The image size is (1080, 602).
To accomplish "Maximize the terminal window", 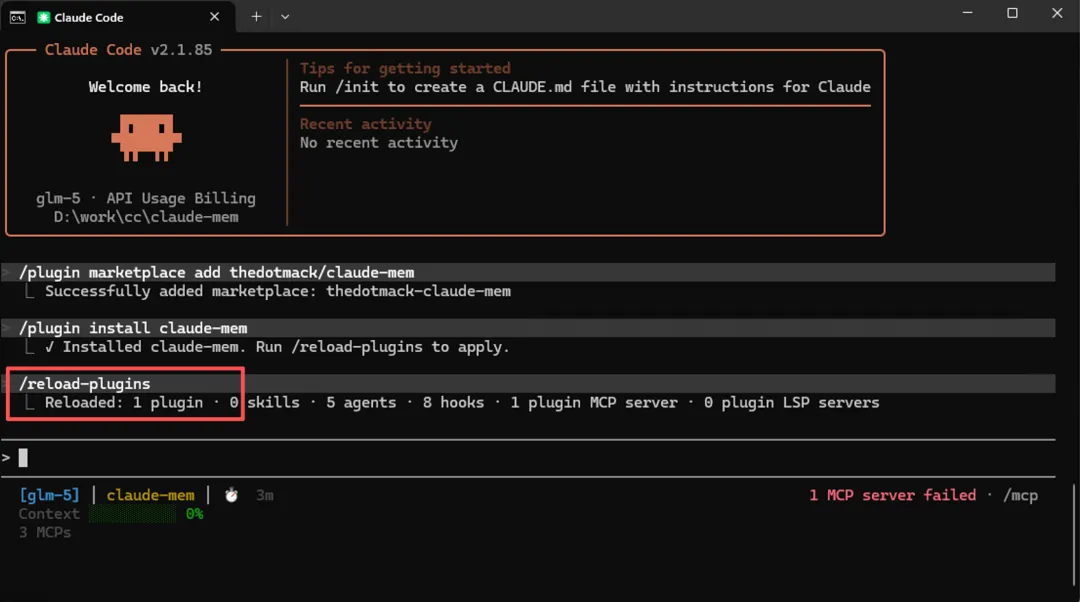I will click(x=1012, y=13).
